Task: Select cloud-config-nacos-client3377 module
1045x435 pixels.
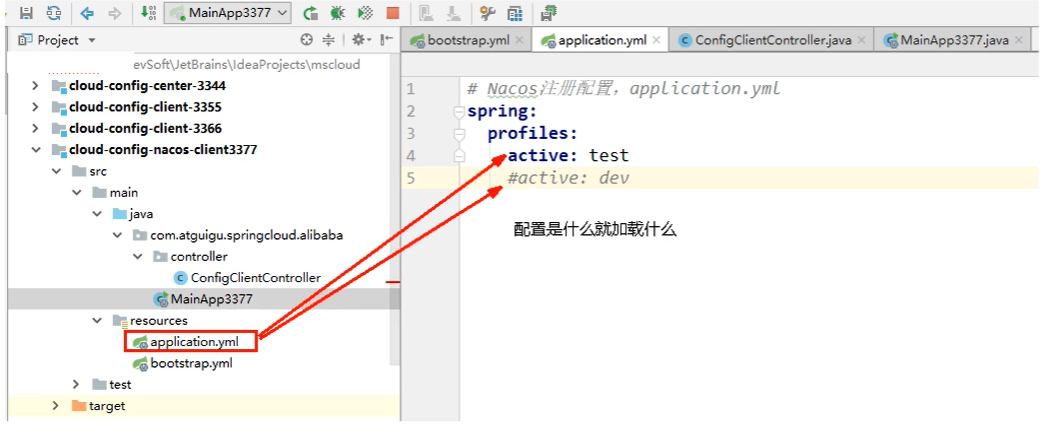Action: 163,150
